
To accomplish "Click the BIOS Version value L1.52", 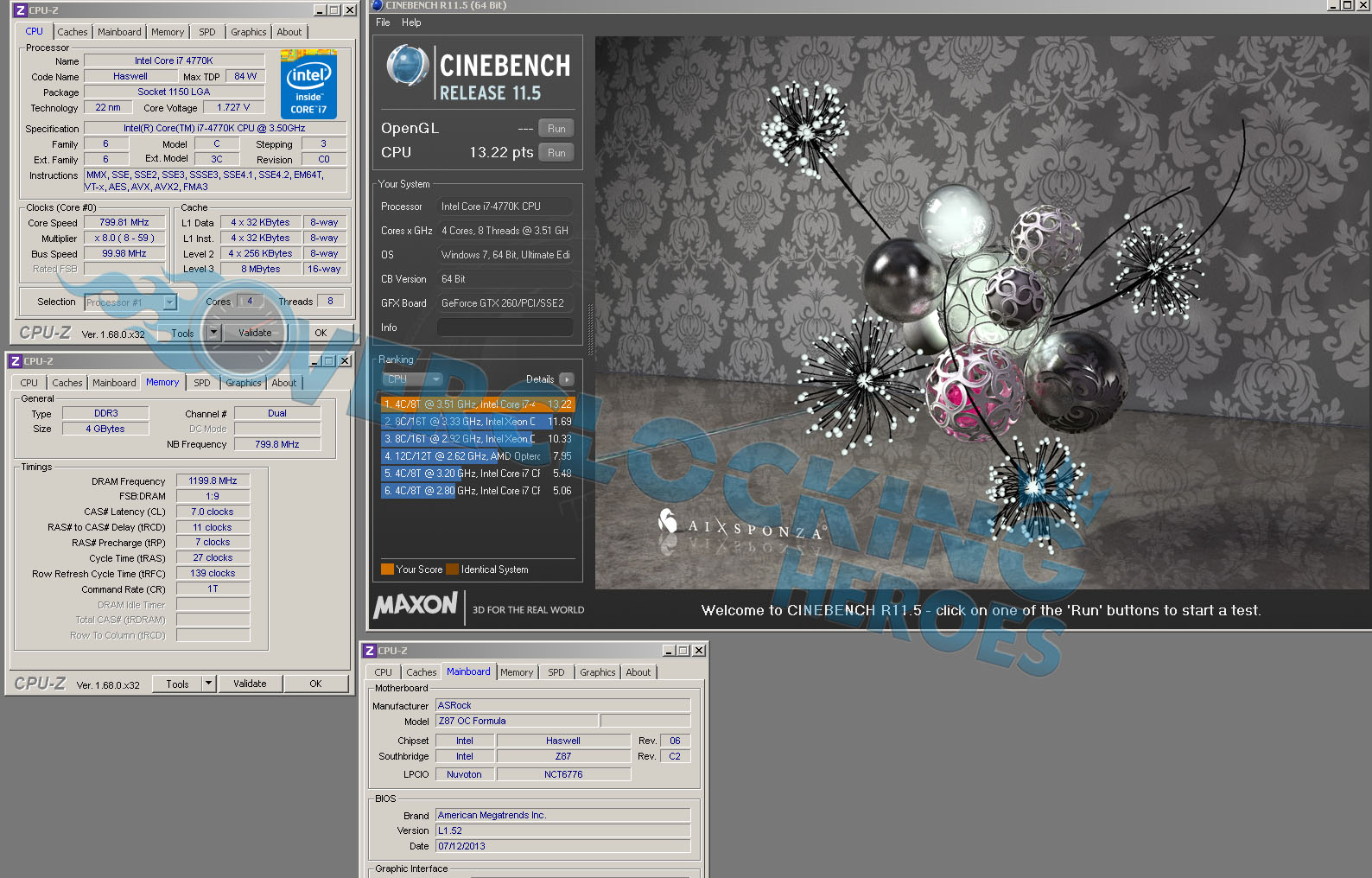I will pyautogui.click(x=562, y=831).
